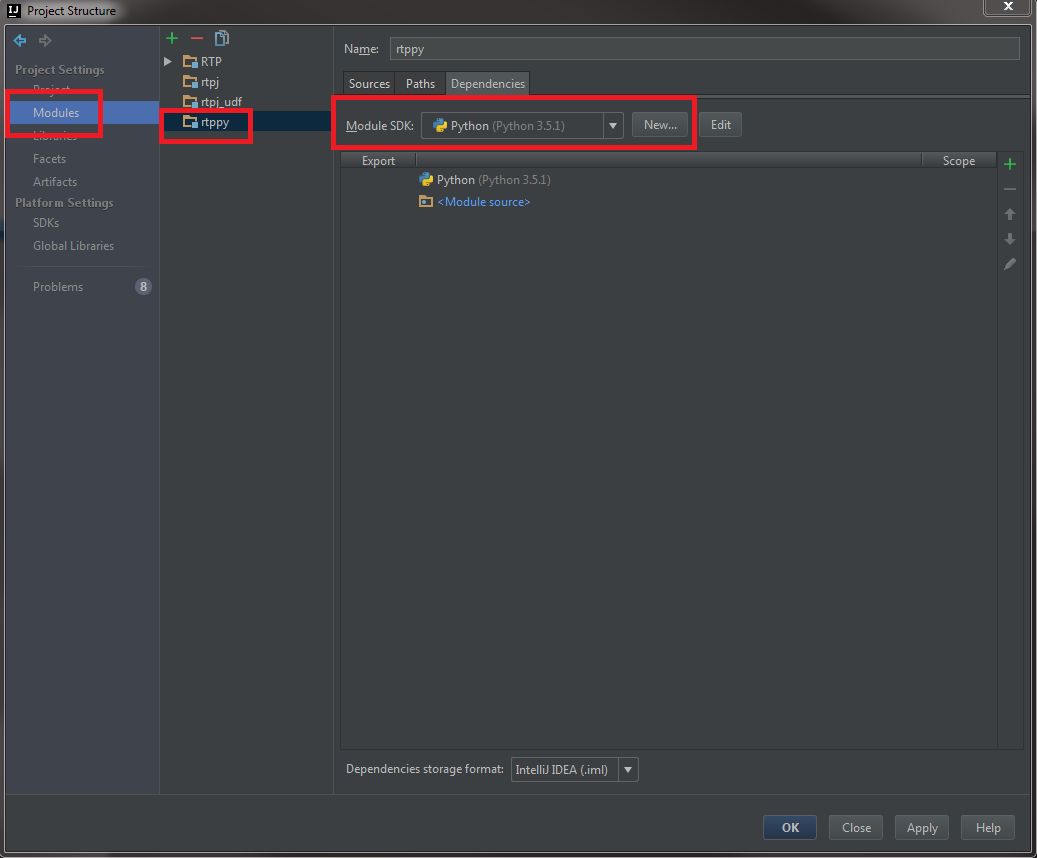Click the green add module plus icon
This screenshot has width=1037, height=858.
pyautogui.click(x=172, y=39)
